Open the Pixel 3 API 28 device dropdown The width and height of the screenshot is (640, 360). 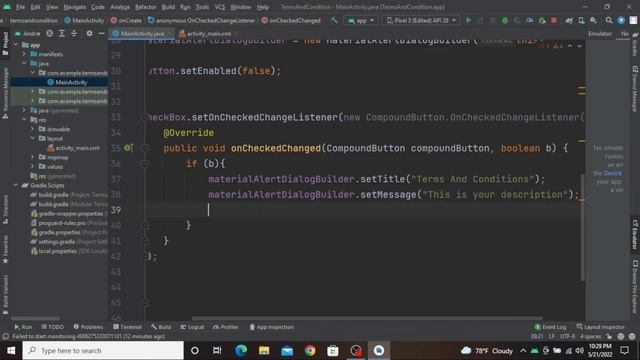(x=421, y=20)
